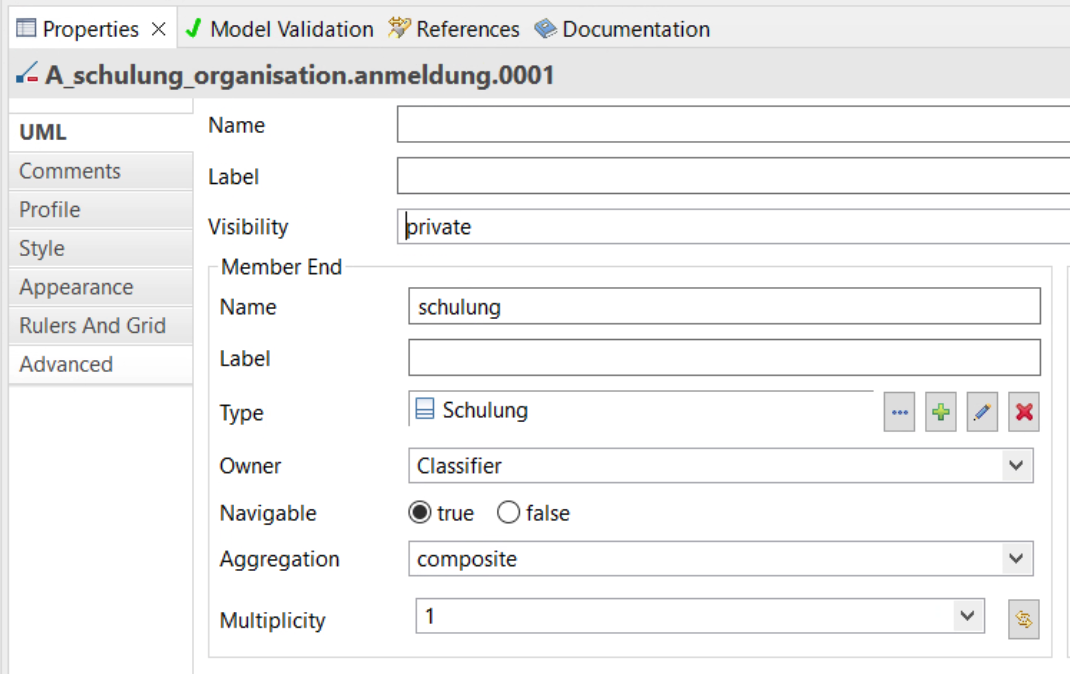Click the red X delete type button

tap(1024, 412)
